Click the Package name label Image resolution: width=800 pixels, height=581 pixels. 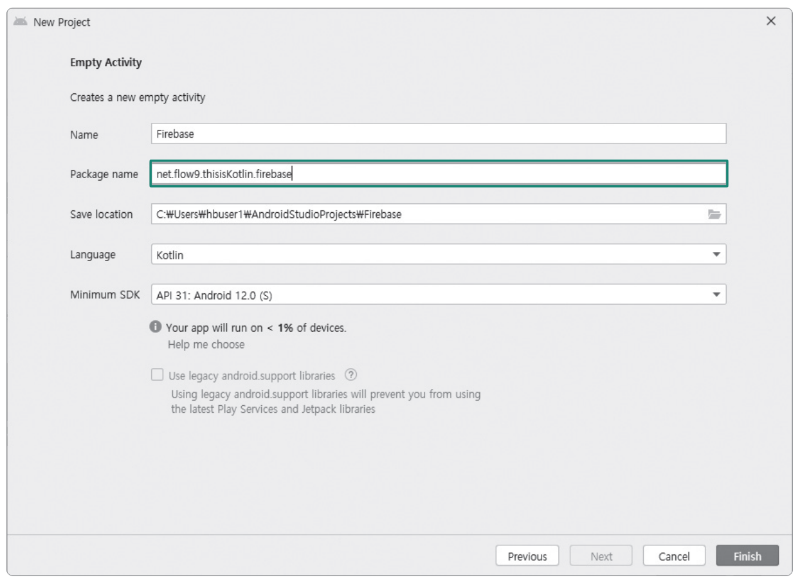tap(104, 174)
